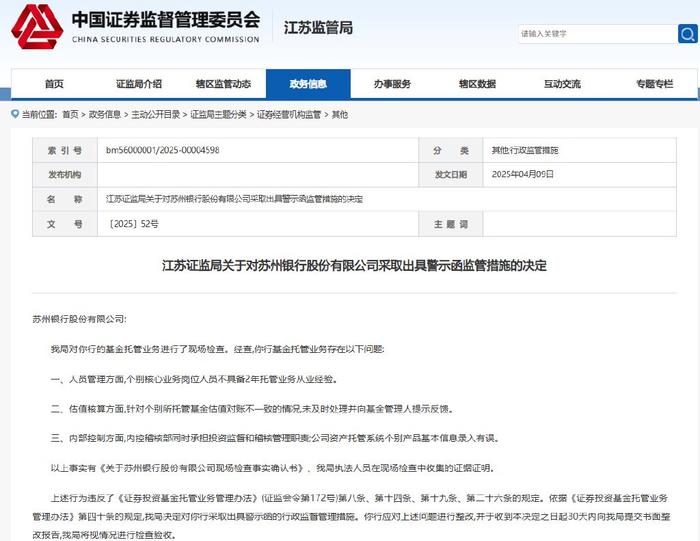Open the 办事服务 navigation tab
This screenshot has height=541, width=700.
point(392,84)
